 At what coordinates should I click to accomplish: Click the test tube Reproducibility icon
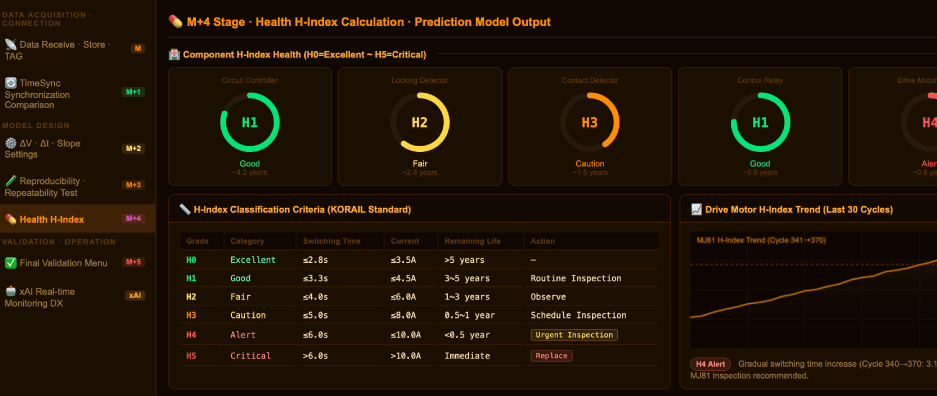pyautogui.click(x=11, y=181)
